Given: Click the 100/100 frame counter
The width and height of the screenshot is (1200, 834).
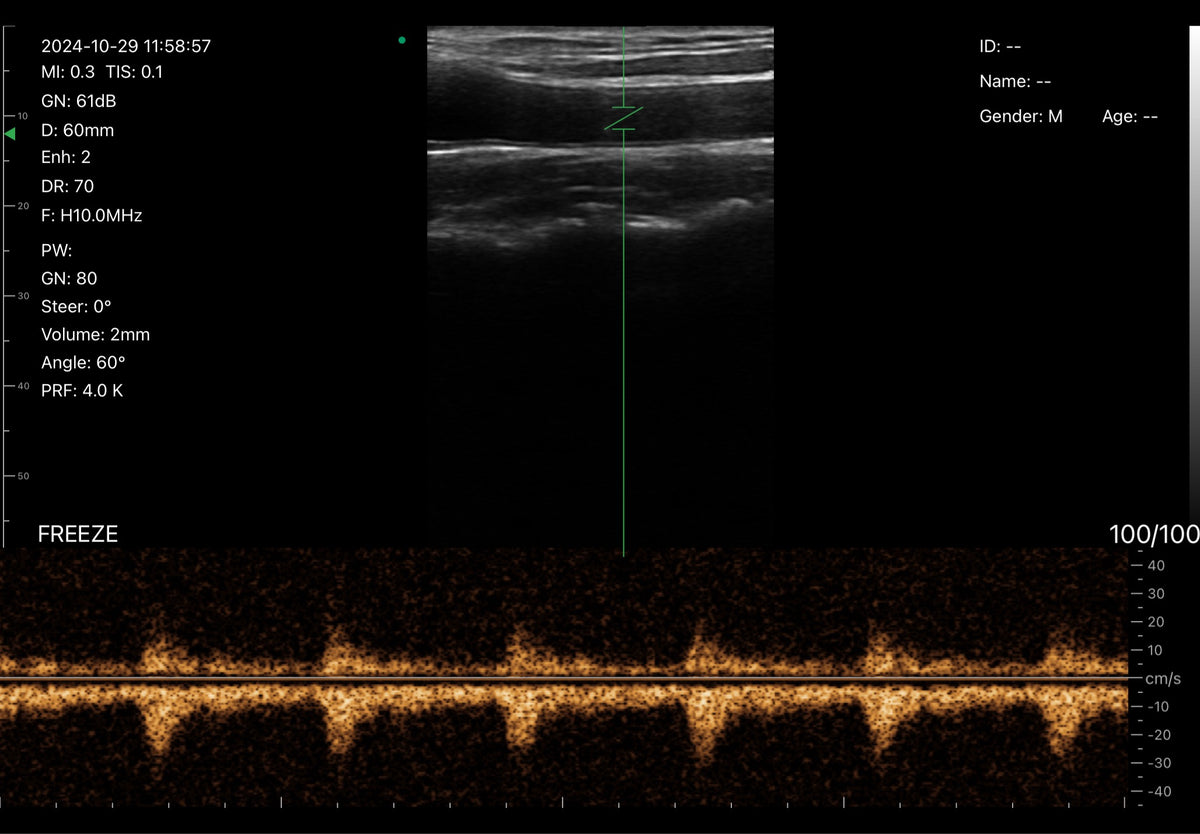Looking at the screenshot, I should point(1154,535).
